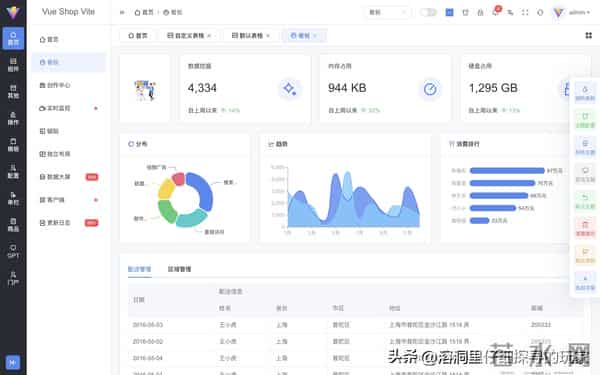600x375 pixels.
Task: Open GPT in the dark sidebar
Action: (13, 251)
